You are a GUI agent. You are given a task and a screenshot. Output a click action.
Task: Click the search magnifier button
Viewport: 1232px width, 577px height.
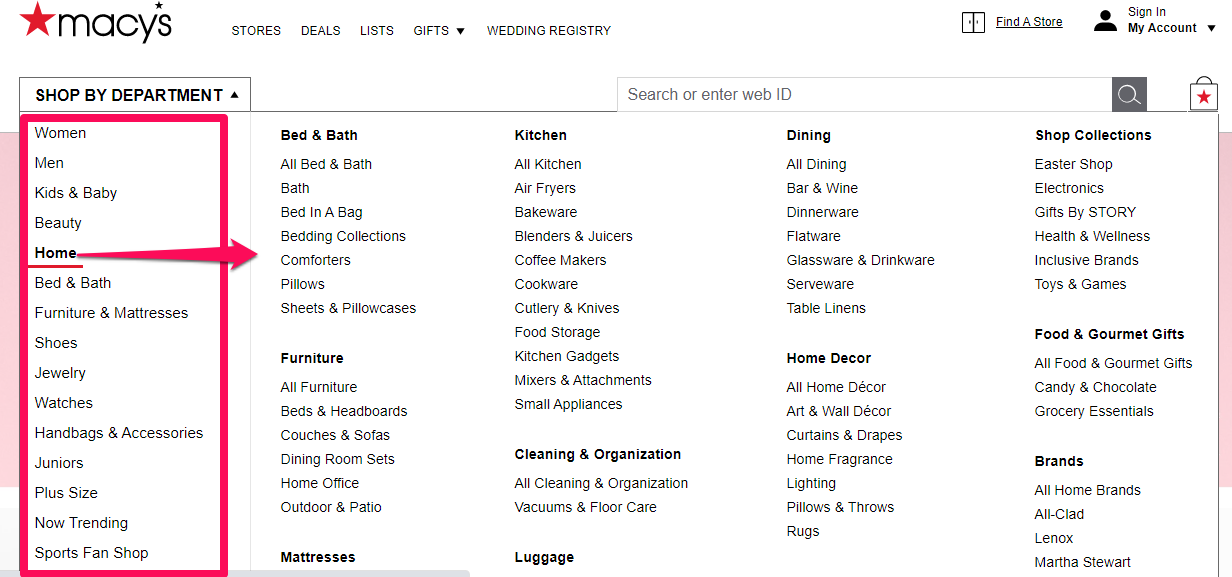[1129, 95]
